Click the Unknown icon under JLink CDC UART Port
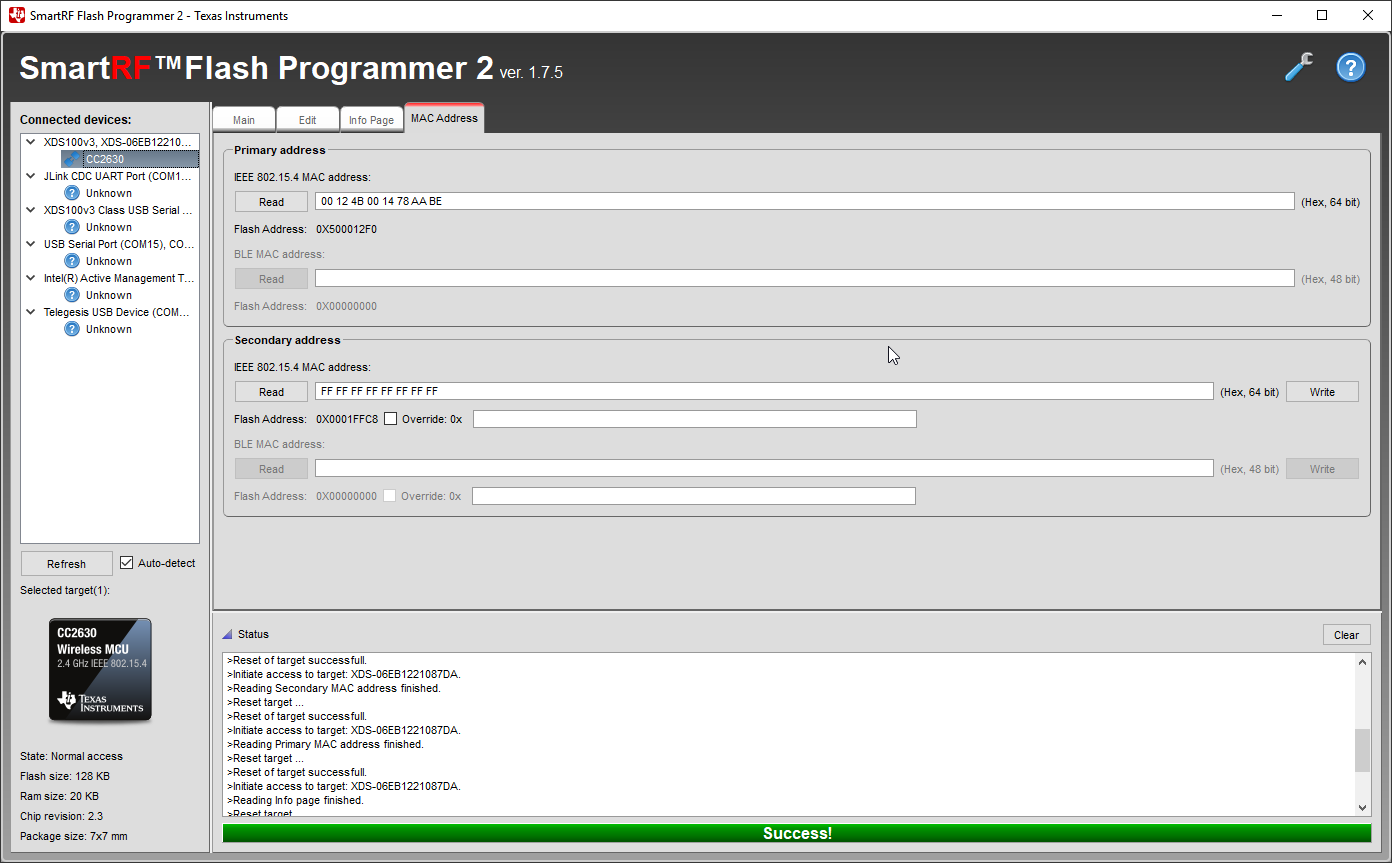1392x863 pixels. [72, 193]
